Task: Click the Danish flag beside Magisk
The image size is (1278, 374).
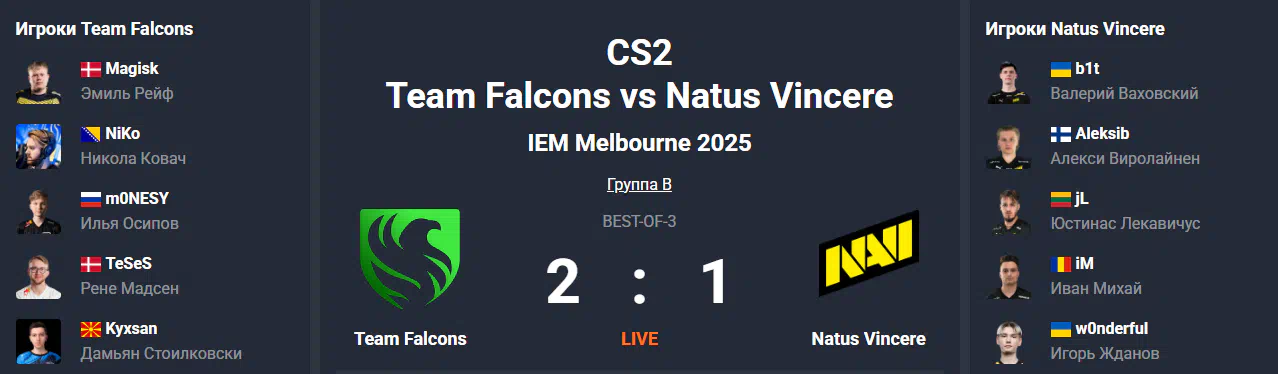Action: click(x=91, y=69)
